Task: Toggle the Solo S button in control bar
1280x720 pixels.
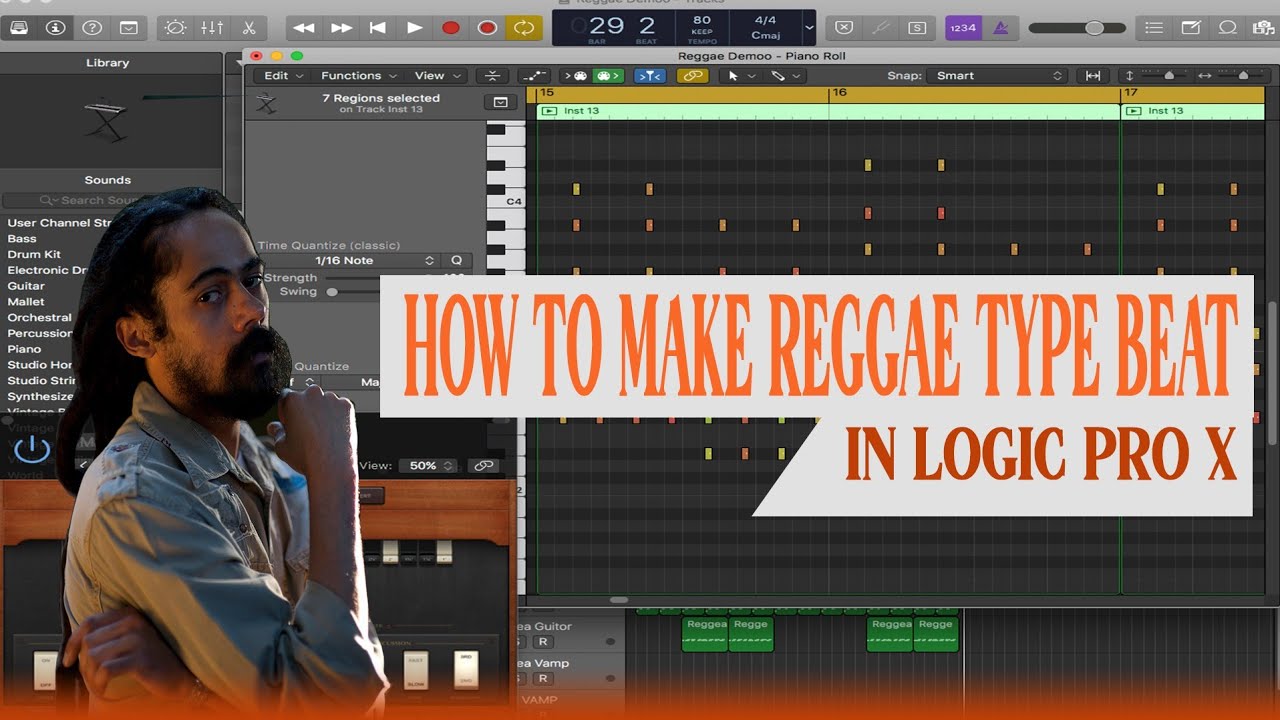Action: [917, 28]
